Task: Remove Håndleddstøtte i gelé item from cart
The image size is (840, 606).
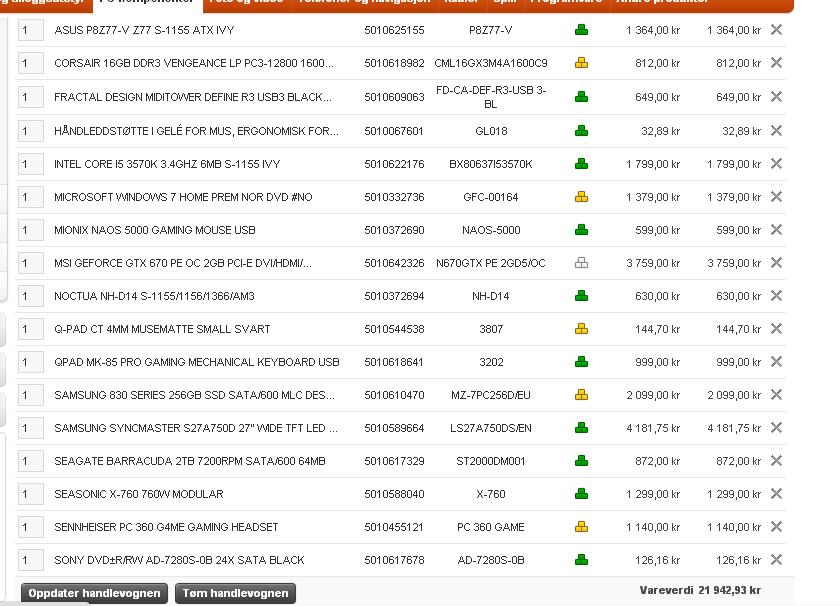Action: tap(776, 130)
